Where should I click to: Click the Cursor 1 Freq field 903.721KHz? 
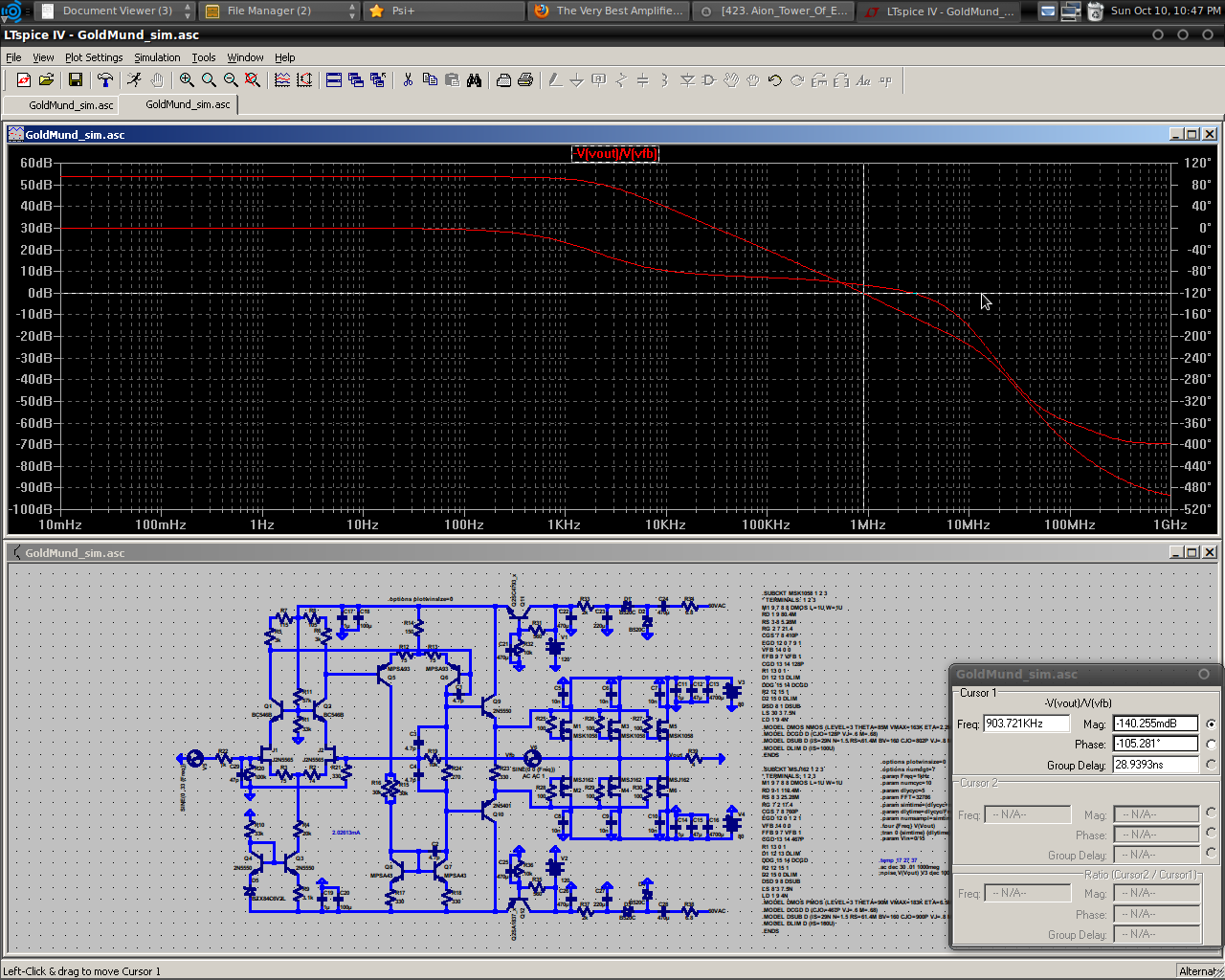click(x=1026, y=724)
